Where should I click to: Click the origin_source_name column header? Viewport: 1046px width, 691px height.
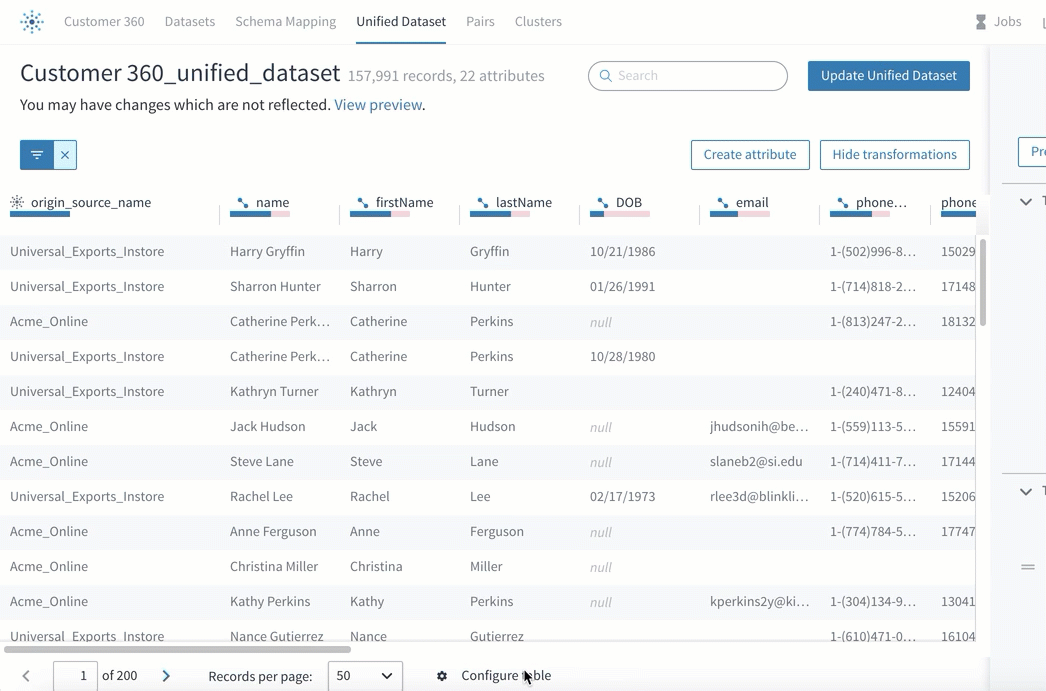pos(91,202)
